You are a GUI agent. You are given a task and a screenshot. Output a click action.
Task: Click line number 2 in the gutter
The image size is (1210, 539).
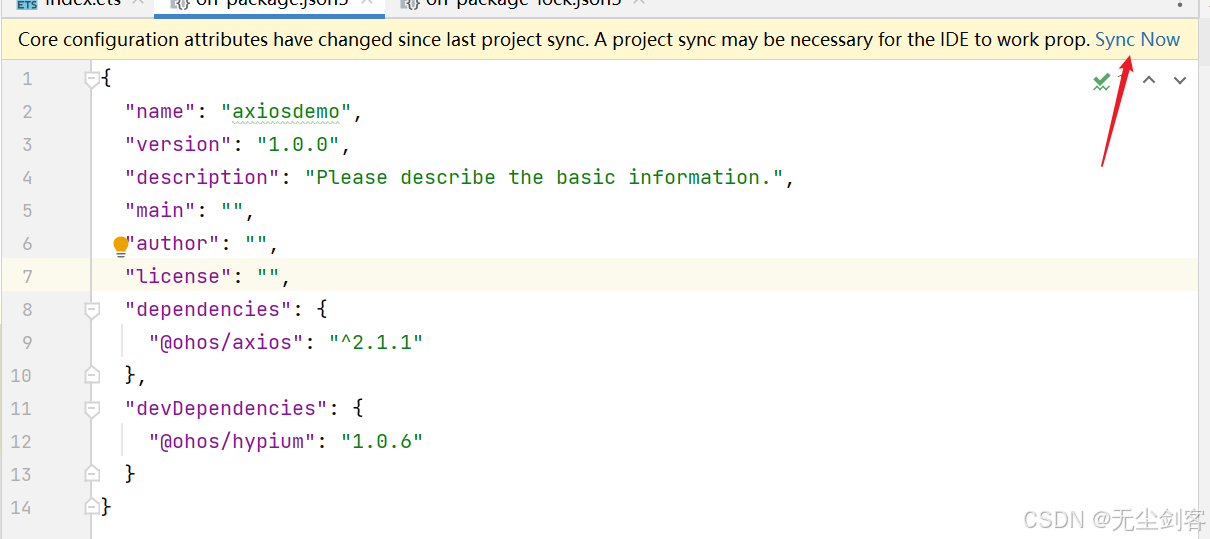(27, 111)
